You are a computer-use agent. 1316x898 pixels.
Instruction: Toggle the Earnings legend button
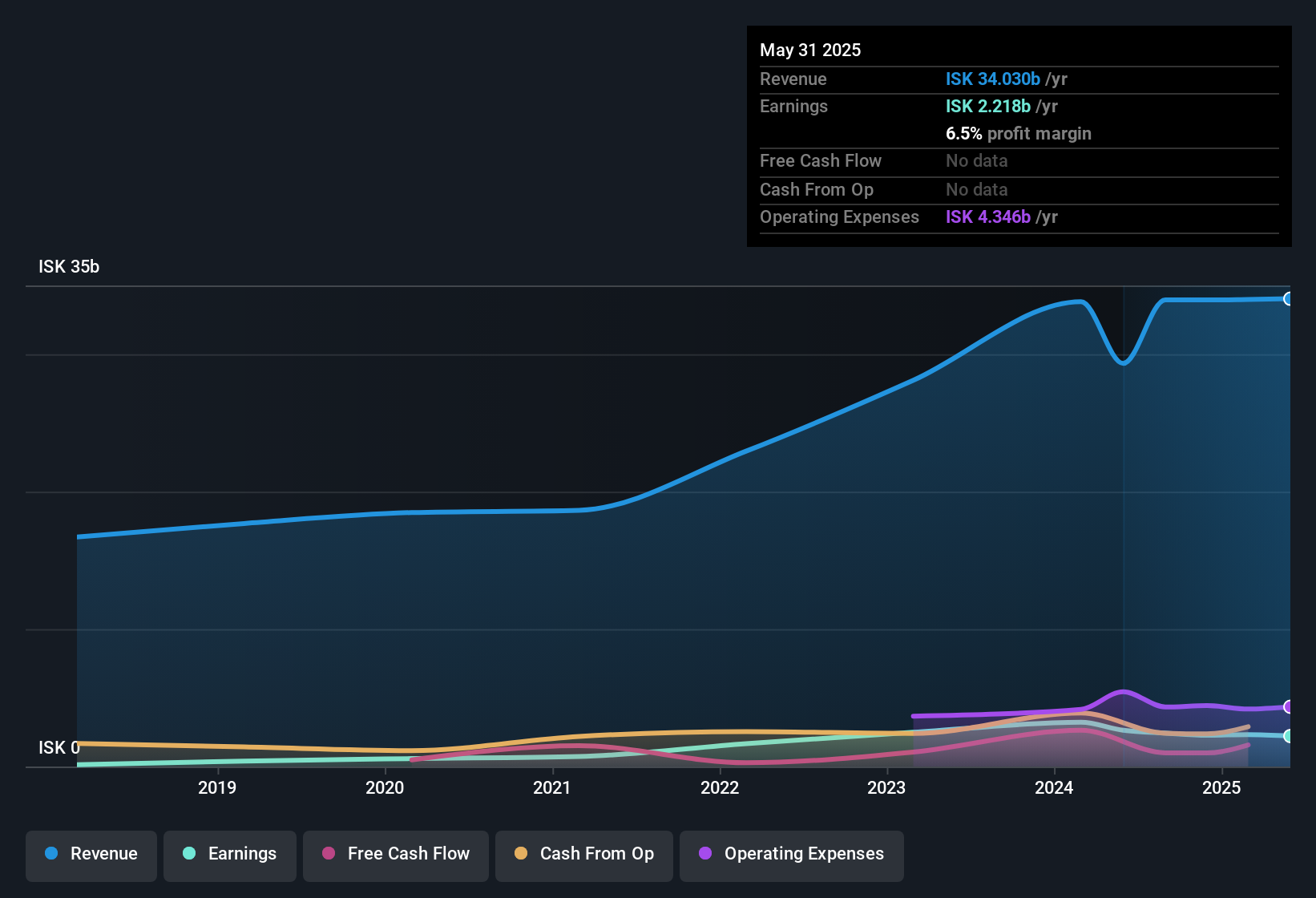click(230, 856)
